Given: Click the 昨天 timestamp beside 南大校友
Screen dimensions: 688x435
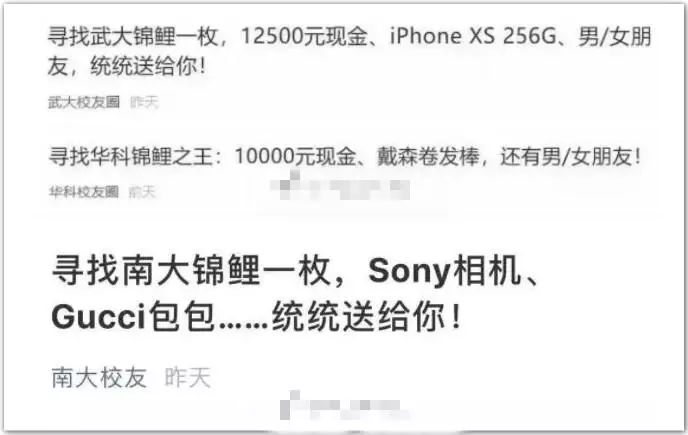Looking at the screenshot, I should pyautogui.click(x=188, y=377).
